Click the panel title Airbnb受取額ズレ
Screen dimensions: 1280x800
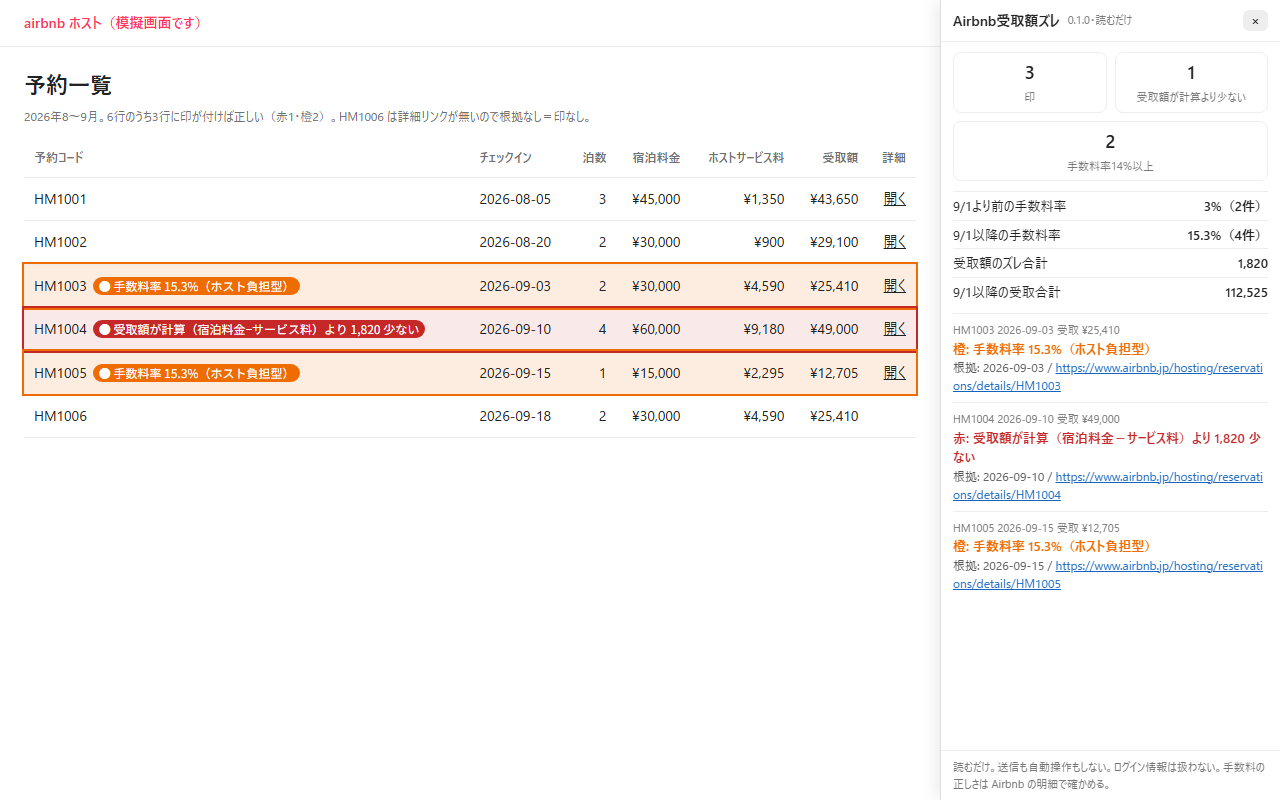coord(1006,21)
